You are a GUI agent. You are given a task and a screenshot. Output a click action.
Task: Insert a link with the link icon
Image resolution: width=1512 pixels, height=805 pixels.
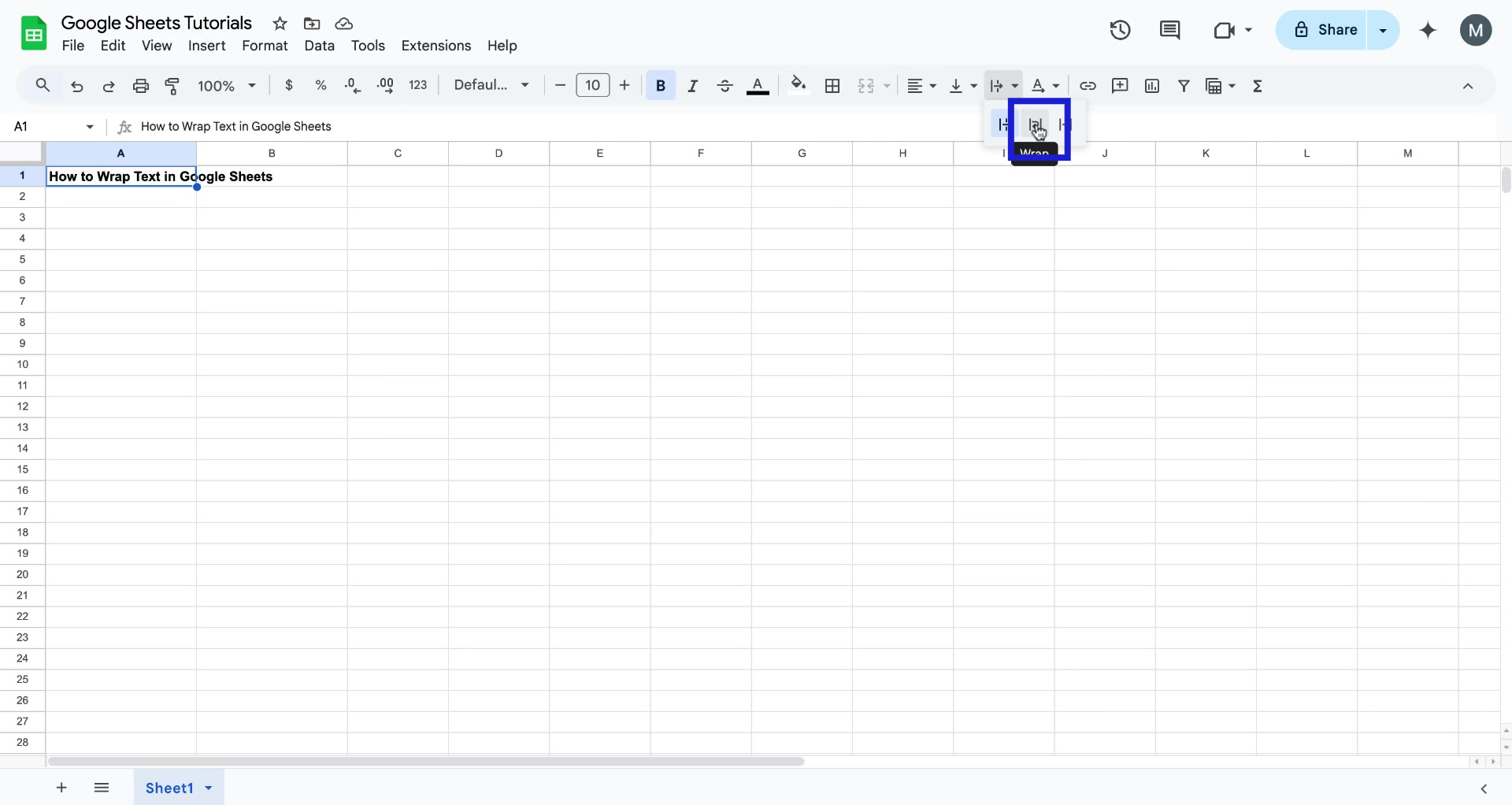[1088, 85]
